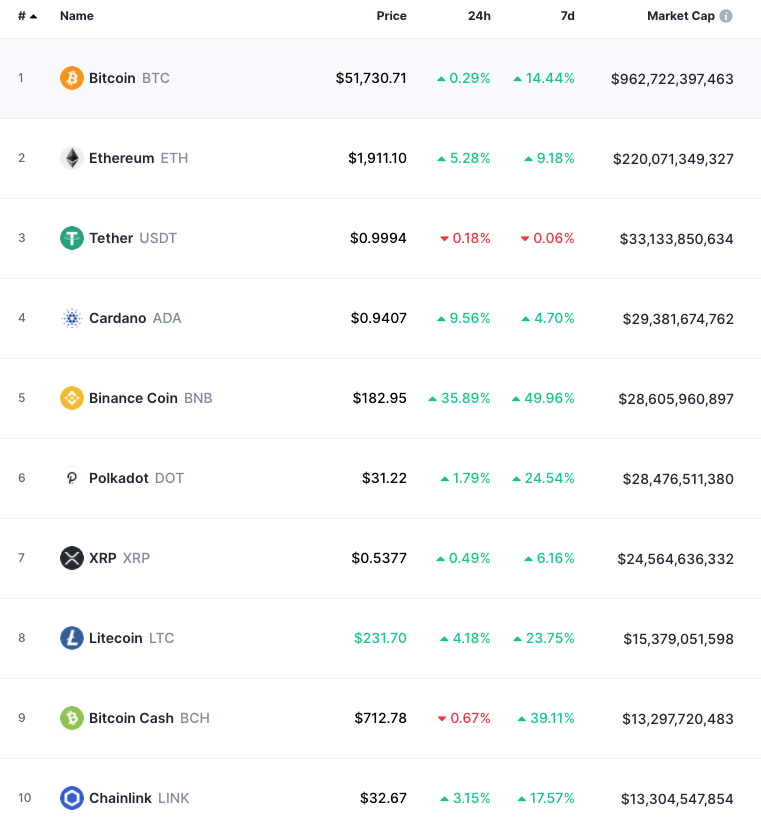
Task: Sort the table by 24h column
Action: (x=479, y=16)
